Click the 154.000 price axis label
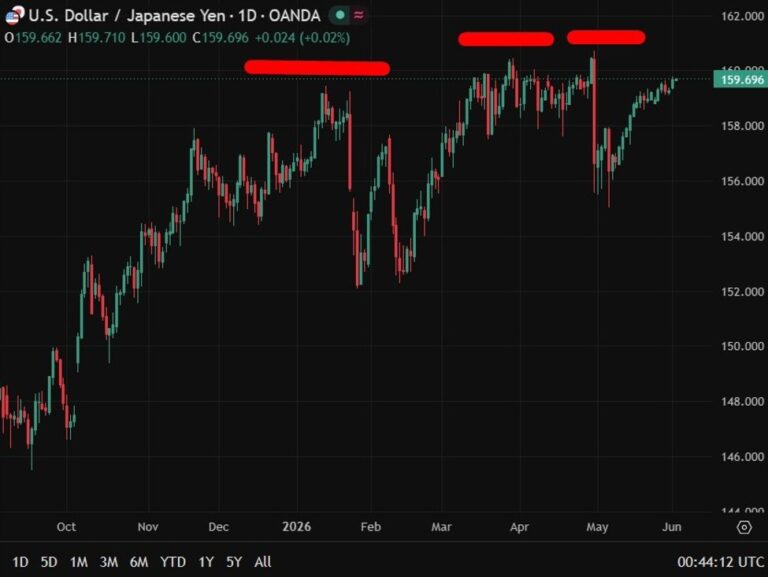Screen dimensions: 768x577 (742, 237)
